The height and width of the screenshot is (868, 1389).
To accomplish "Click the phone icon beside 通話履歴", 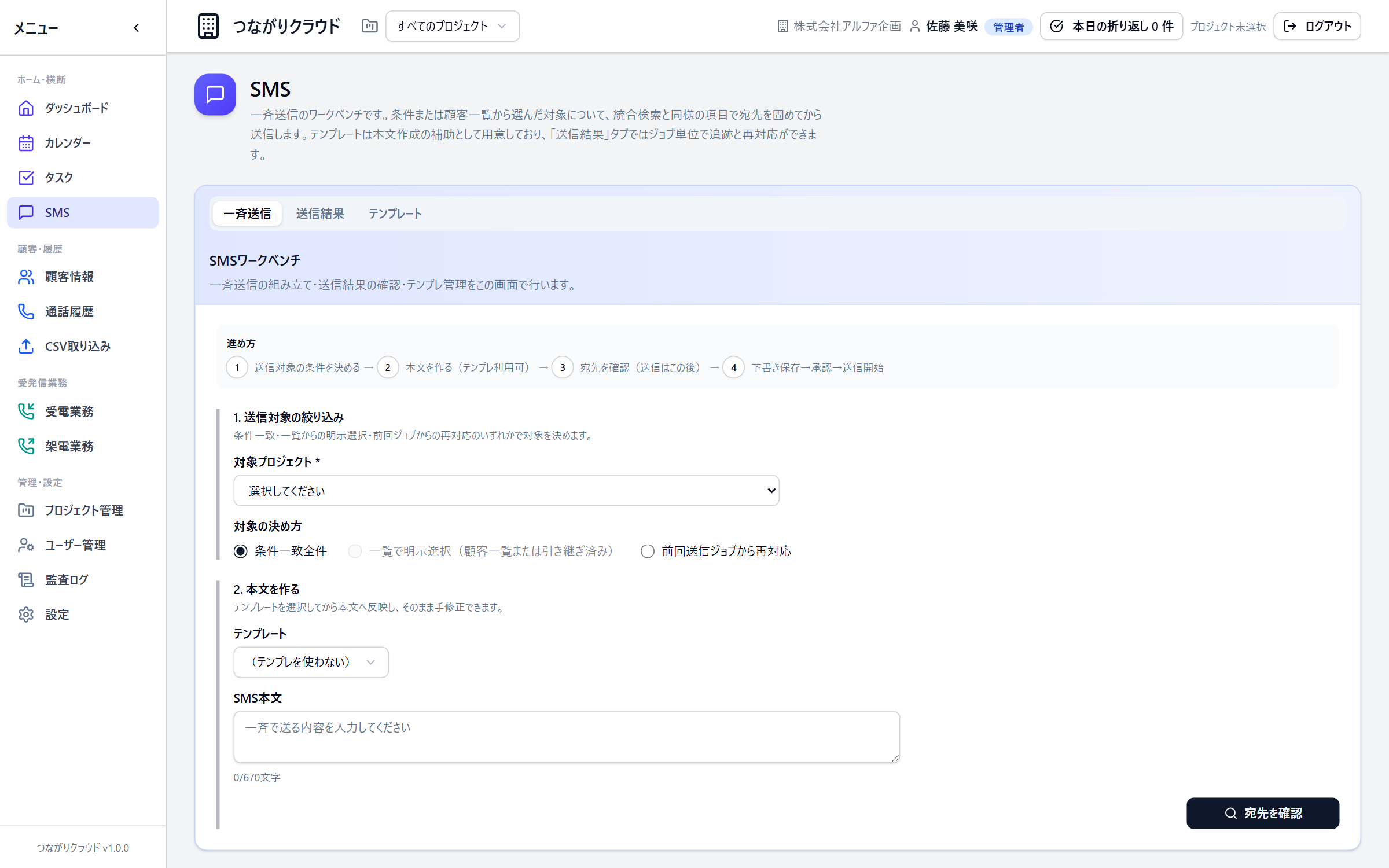I will click(x=26, y=312).
